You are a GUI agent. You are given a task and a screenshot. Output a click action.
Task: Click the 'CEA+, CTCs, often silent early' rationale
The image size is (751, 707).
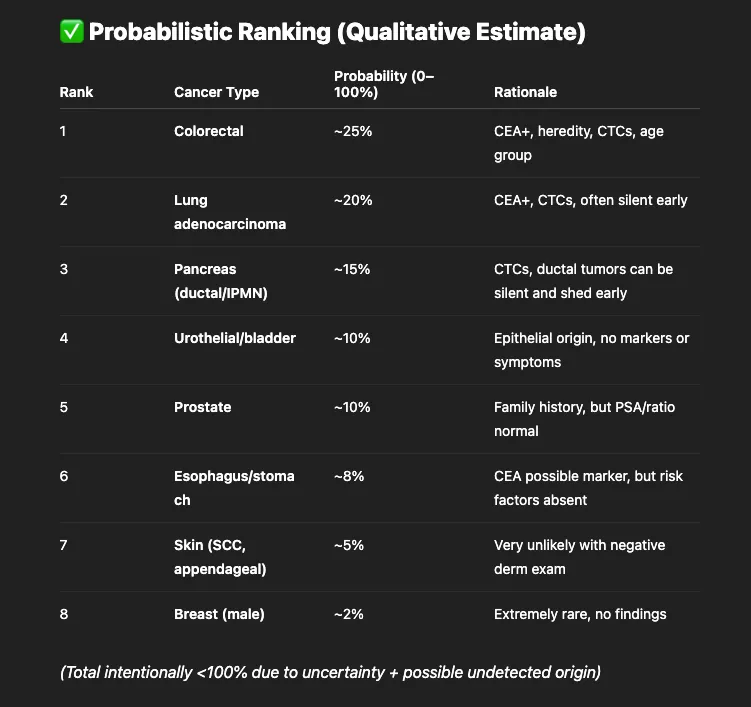[x=591, y=200]
